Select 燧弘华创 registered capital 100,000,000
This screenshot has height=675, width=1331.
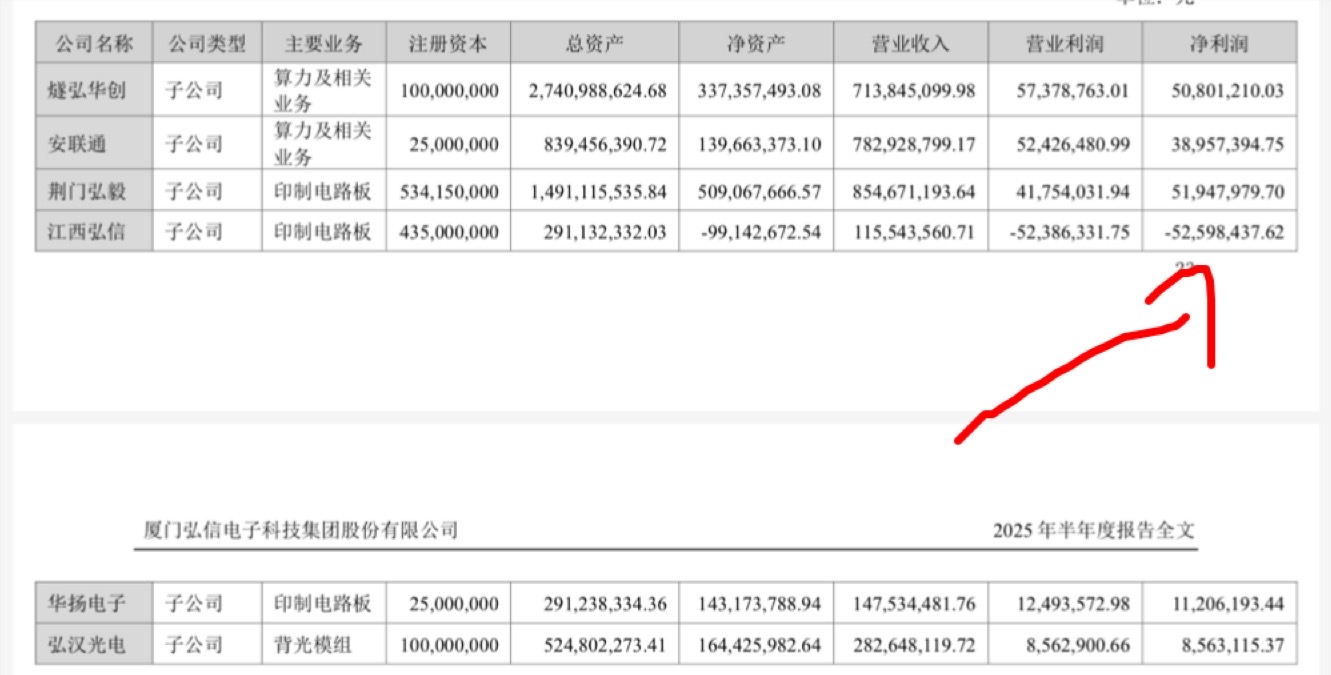[x=448, y=91]
